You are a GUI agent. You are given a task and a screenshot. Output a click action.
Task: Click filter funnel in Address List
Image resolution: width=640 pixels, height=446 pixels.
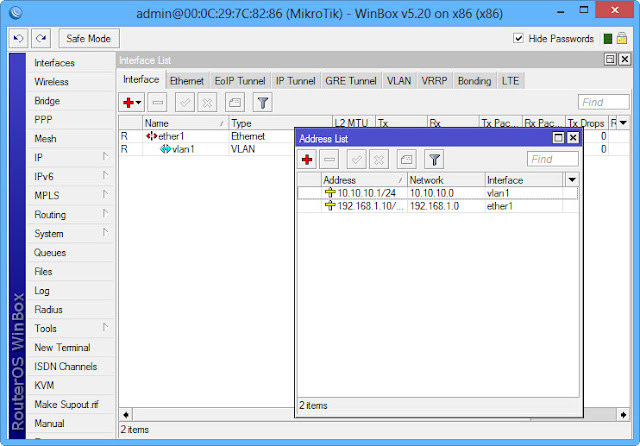[x=434, y=160]
